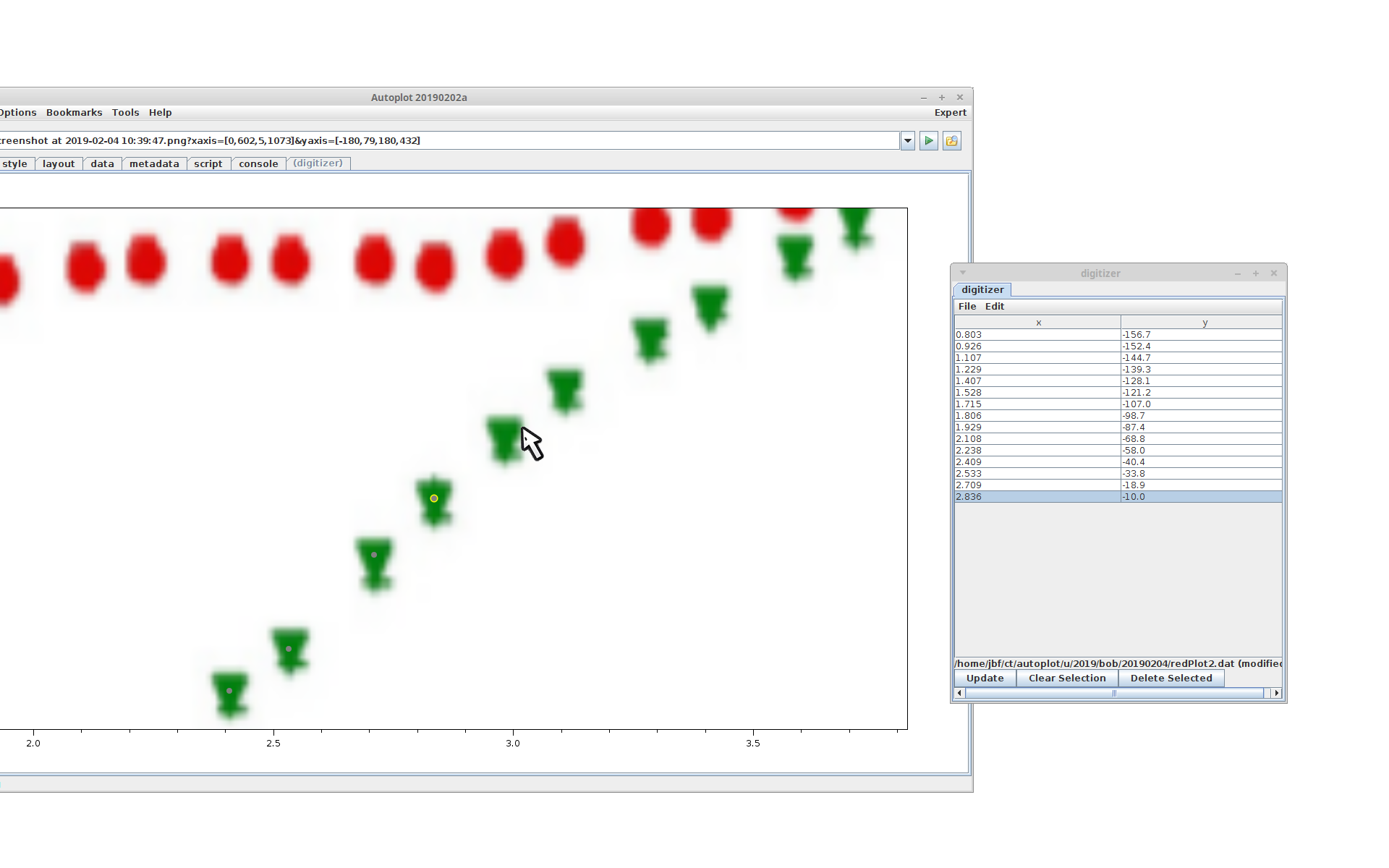1389x868 pixels.
Task: Click the y value -156.7 cell
Action: click(1202, 335)
